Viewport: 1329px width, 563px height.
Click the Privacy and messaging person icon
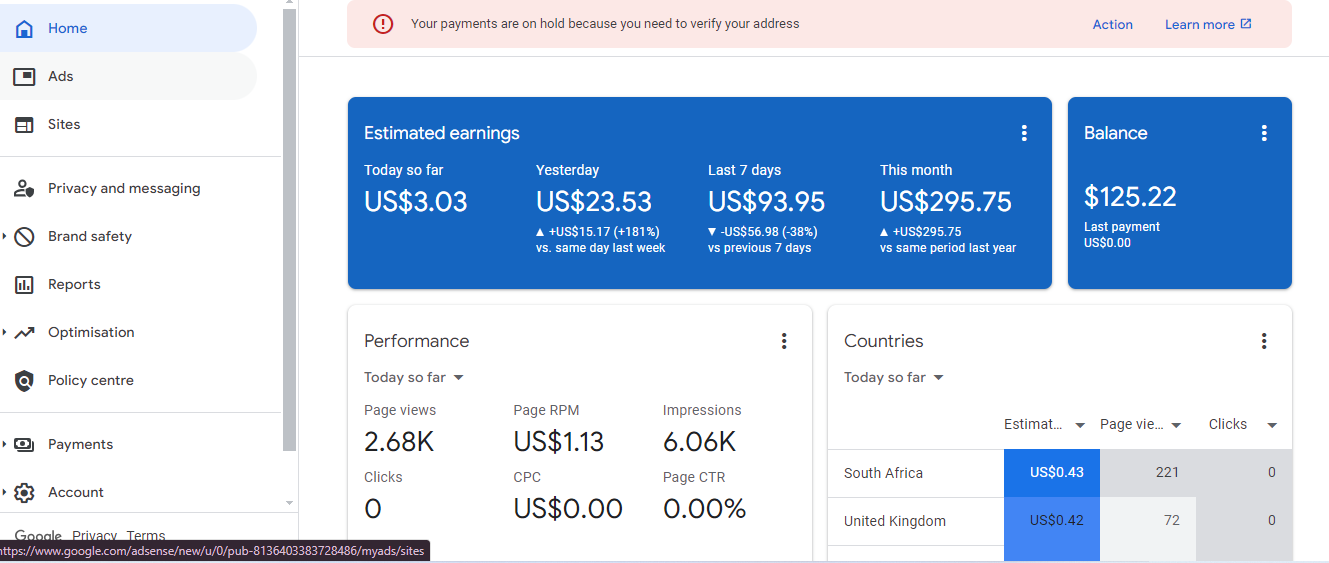pyautogui.click(x=24, y=188)
